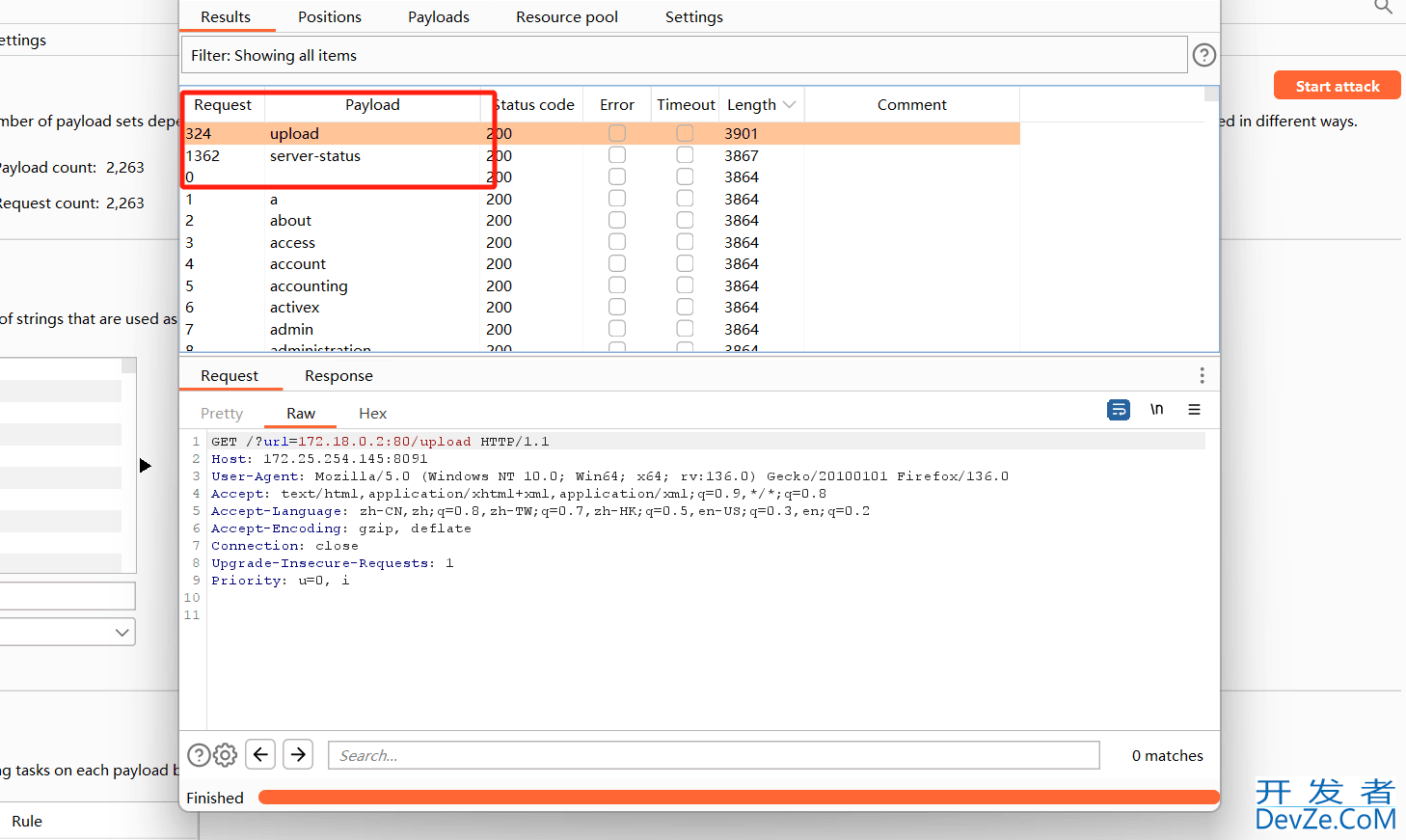Screen dimensions: 1406x840
Task: Select the Request viewer tab
Action: [230, 376]
